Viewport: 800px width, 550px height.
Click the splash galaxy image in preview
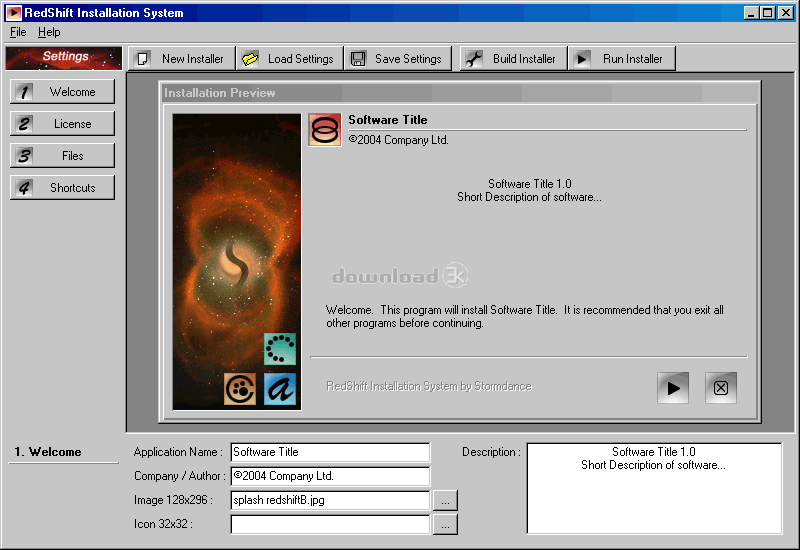point(237,262)
